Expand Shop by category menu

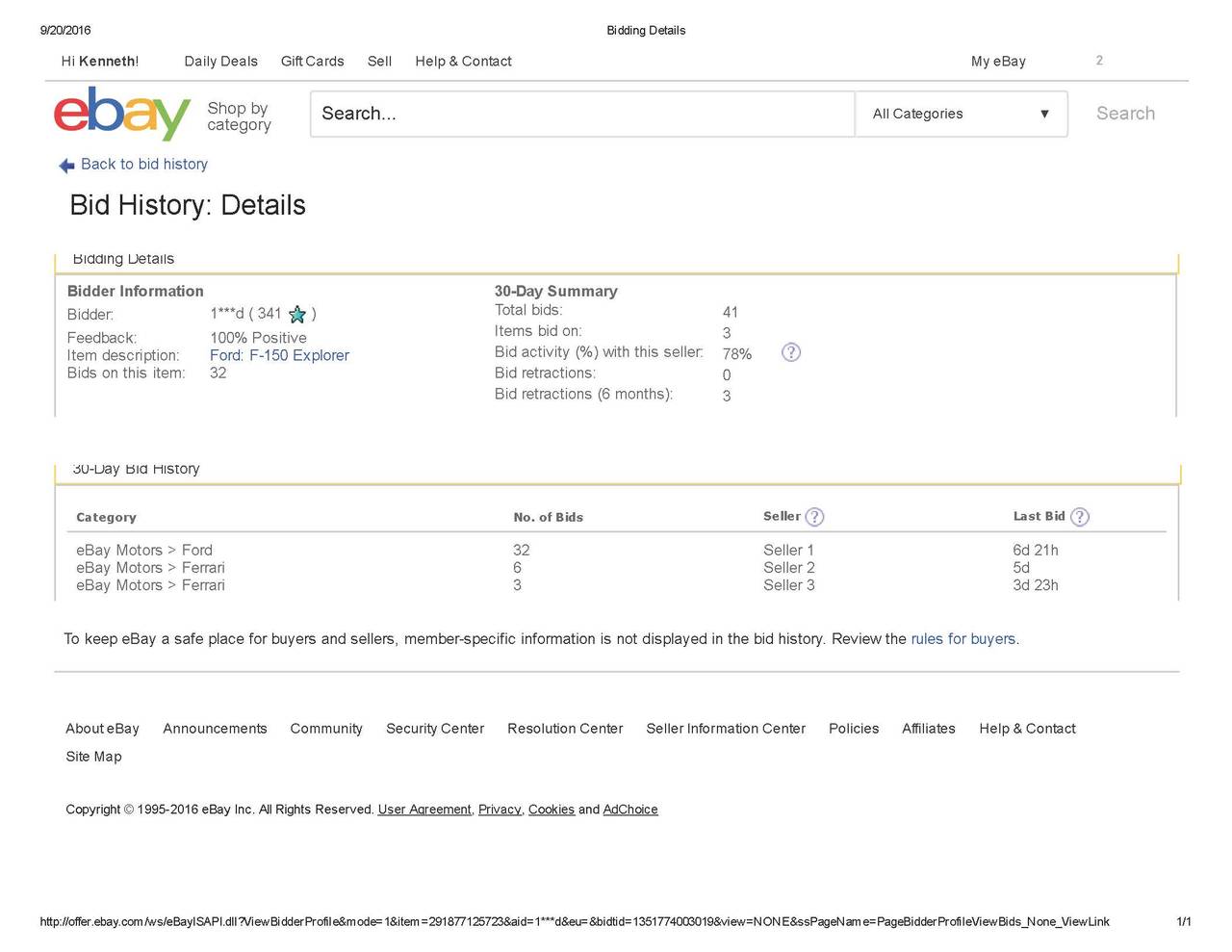tap(239, 116)
